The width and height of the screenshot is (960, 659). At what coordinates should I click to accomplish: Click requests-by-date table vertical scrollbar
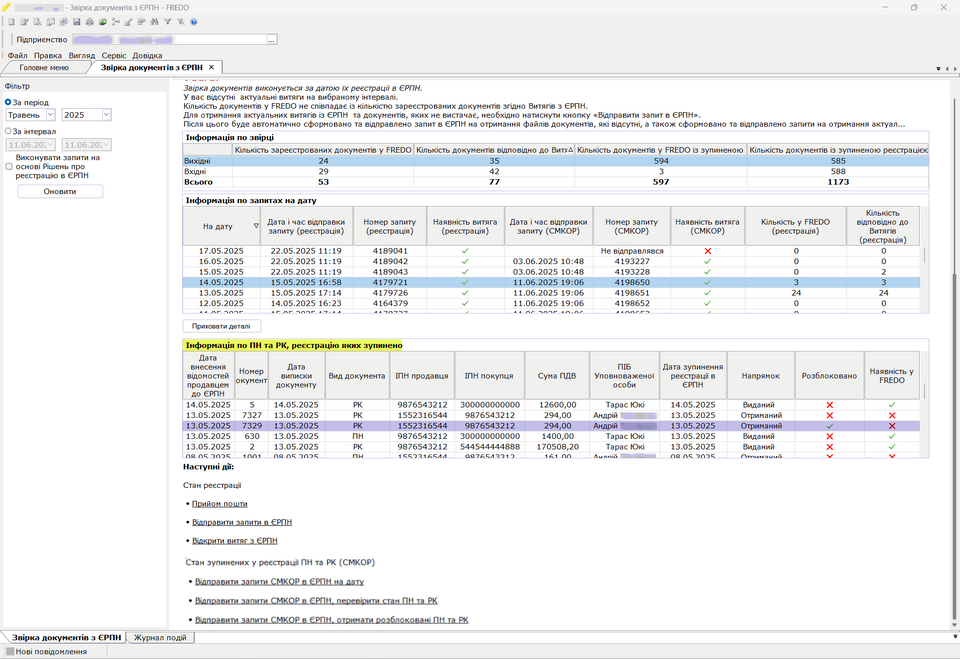924,254
